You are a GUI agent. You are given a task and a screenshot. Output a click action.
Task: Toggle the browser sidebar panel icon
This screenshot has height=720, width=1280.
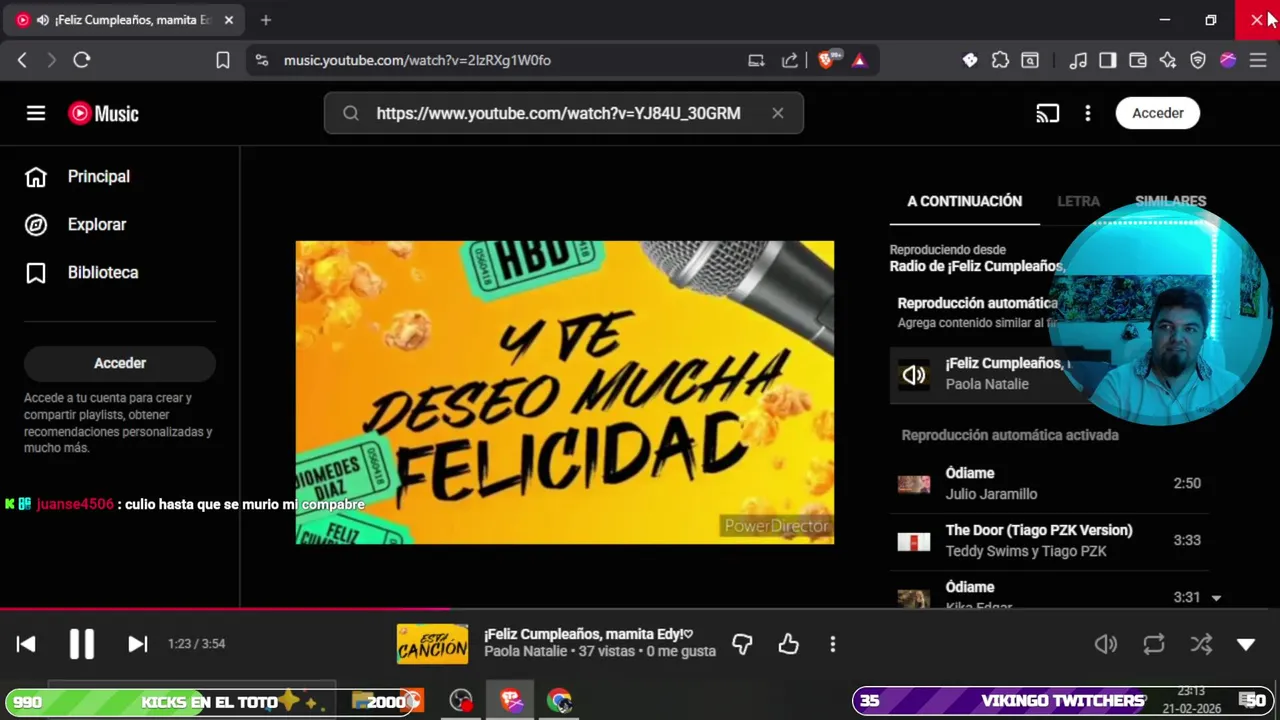coord(1107,60)
